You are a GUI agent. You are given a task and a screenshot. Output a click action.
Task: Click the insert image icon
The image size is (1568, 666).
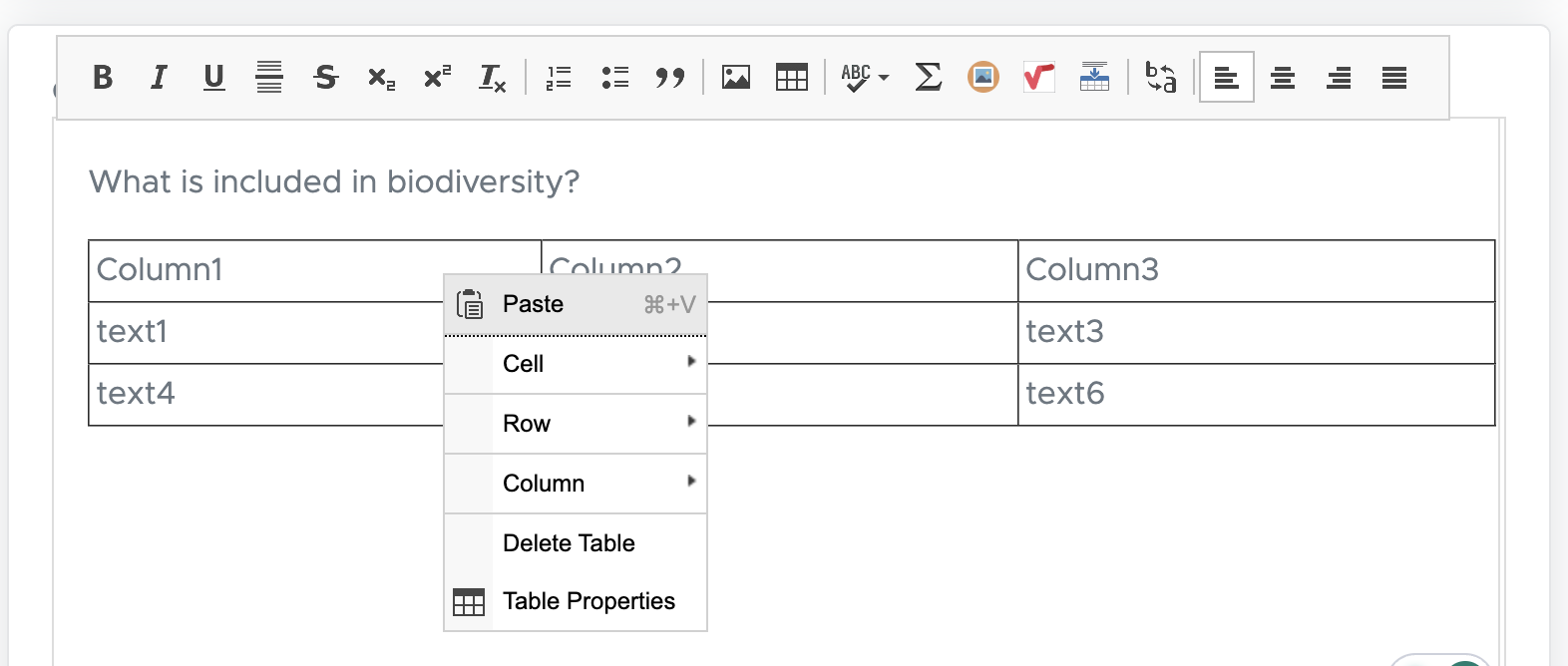click(x=736, y=77)
